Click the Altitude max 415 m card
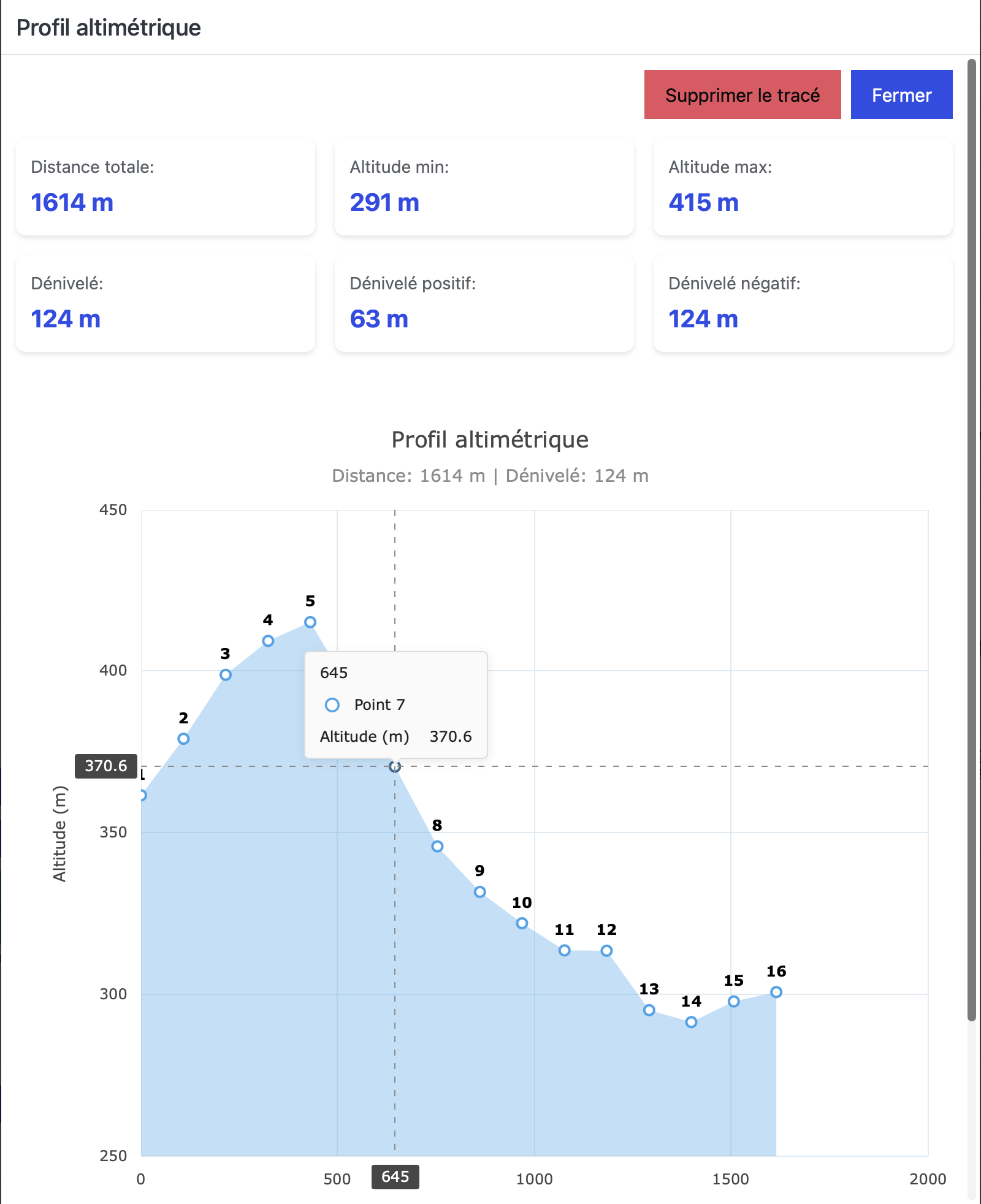Screen dimensions: 981x1204 point(803,187)
